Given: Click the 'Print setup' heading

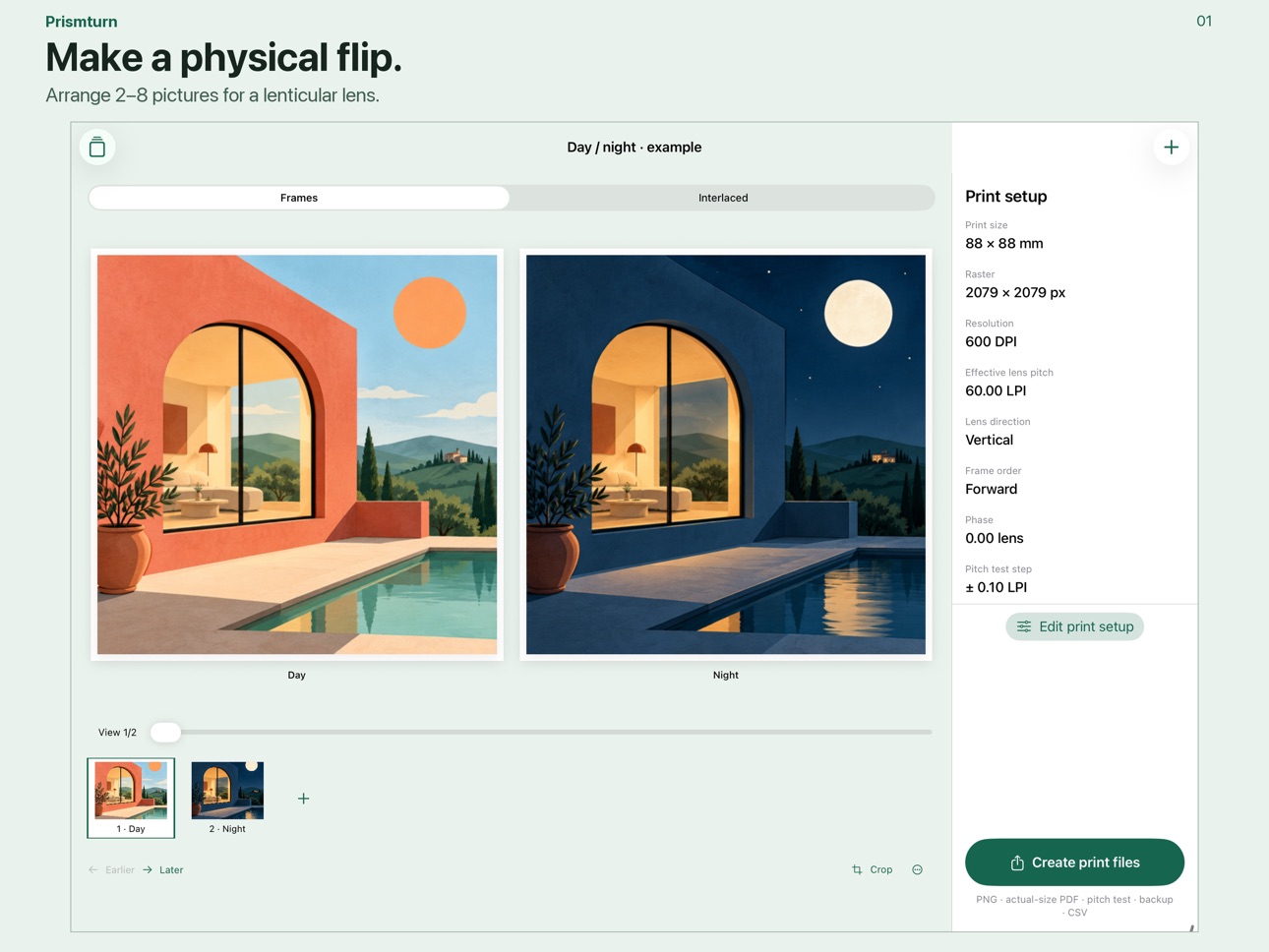Looking at the screenshot, I should (x=1006, y=197).
